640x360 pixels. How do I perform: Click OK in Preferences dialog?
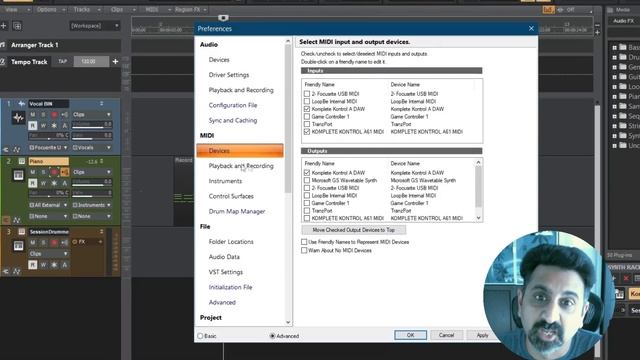click(410, 335)
